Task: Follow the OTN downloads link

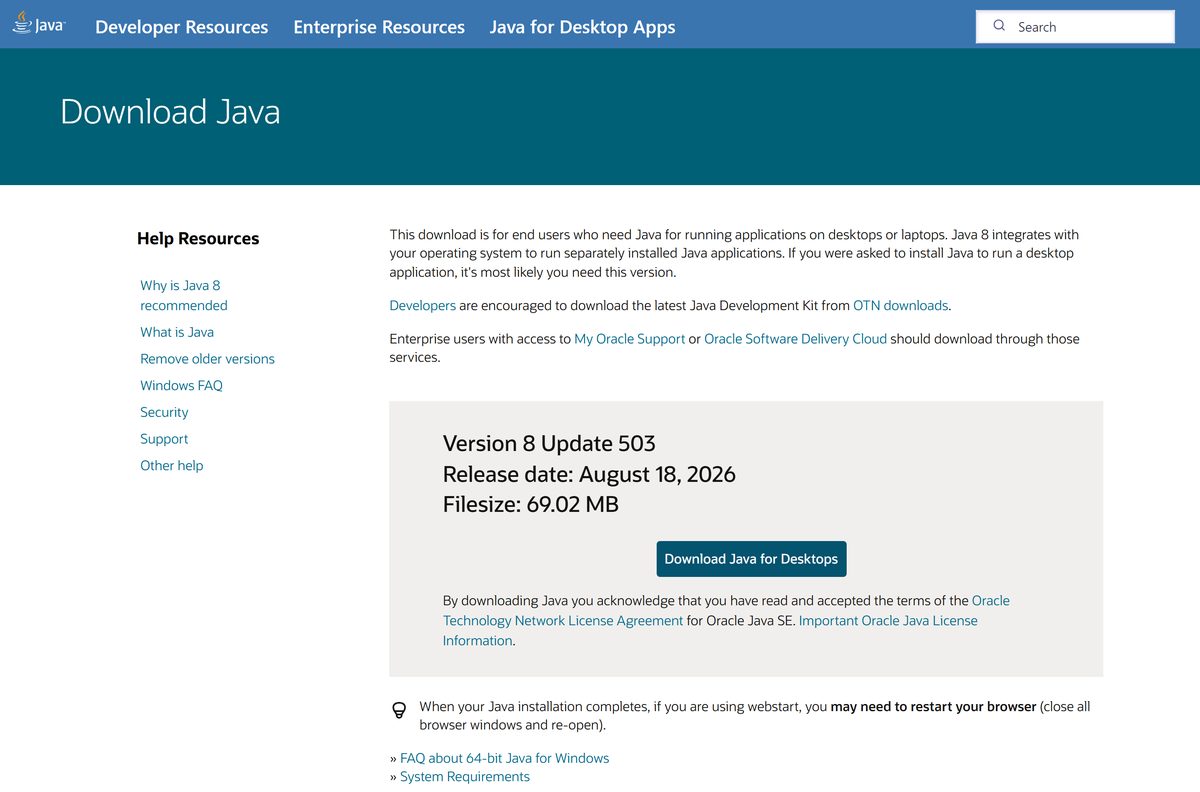Action: (900, 306)
